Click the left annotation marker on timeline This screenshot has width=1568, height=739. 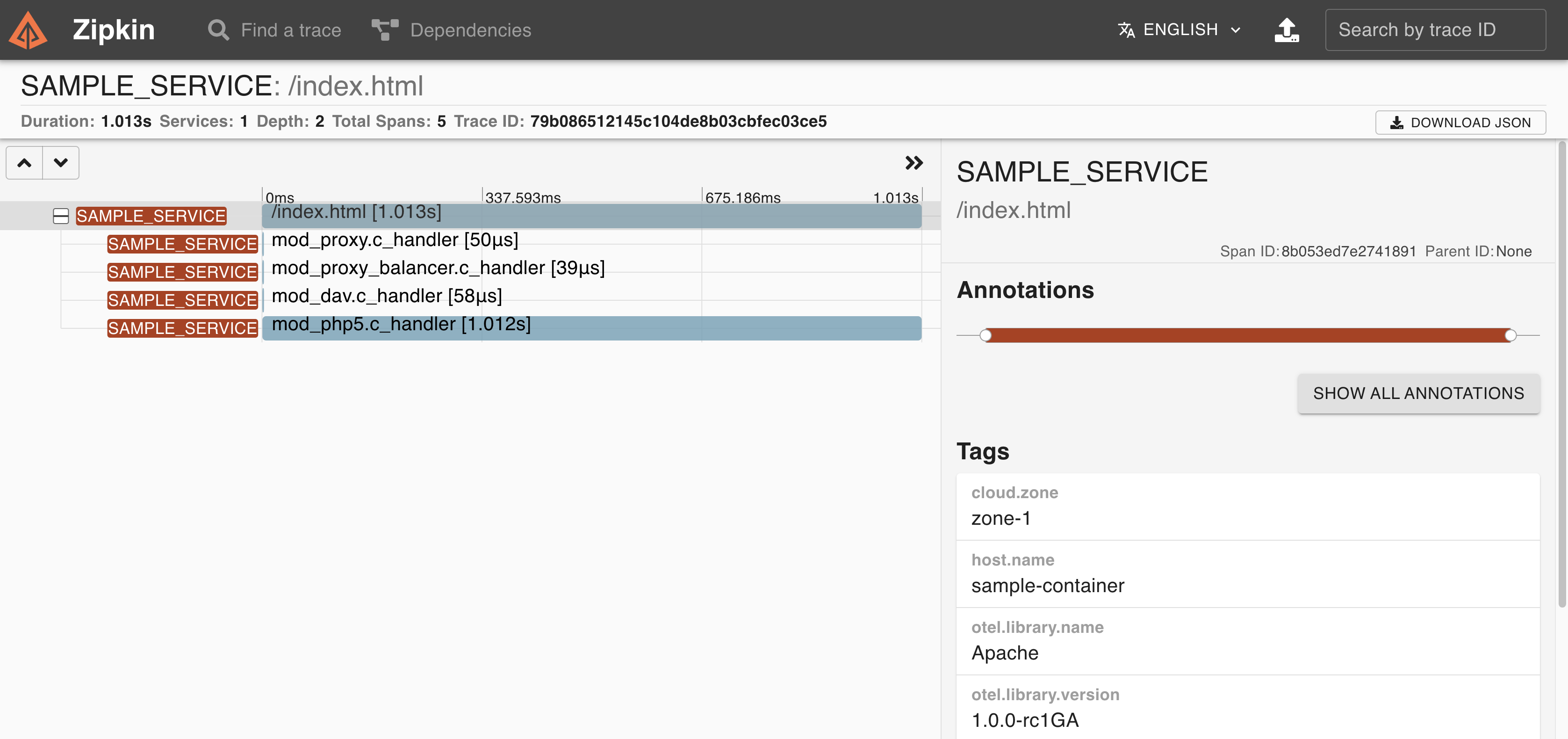pos(985,335)
